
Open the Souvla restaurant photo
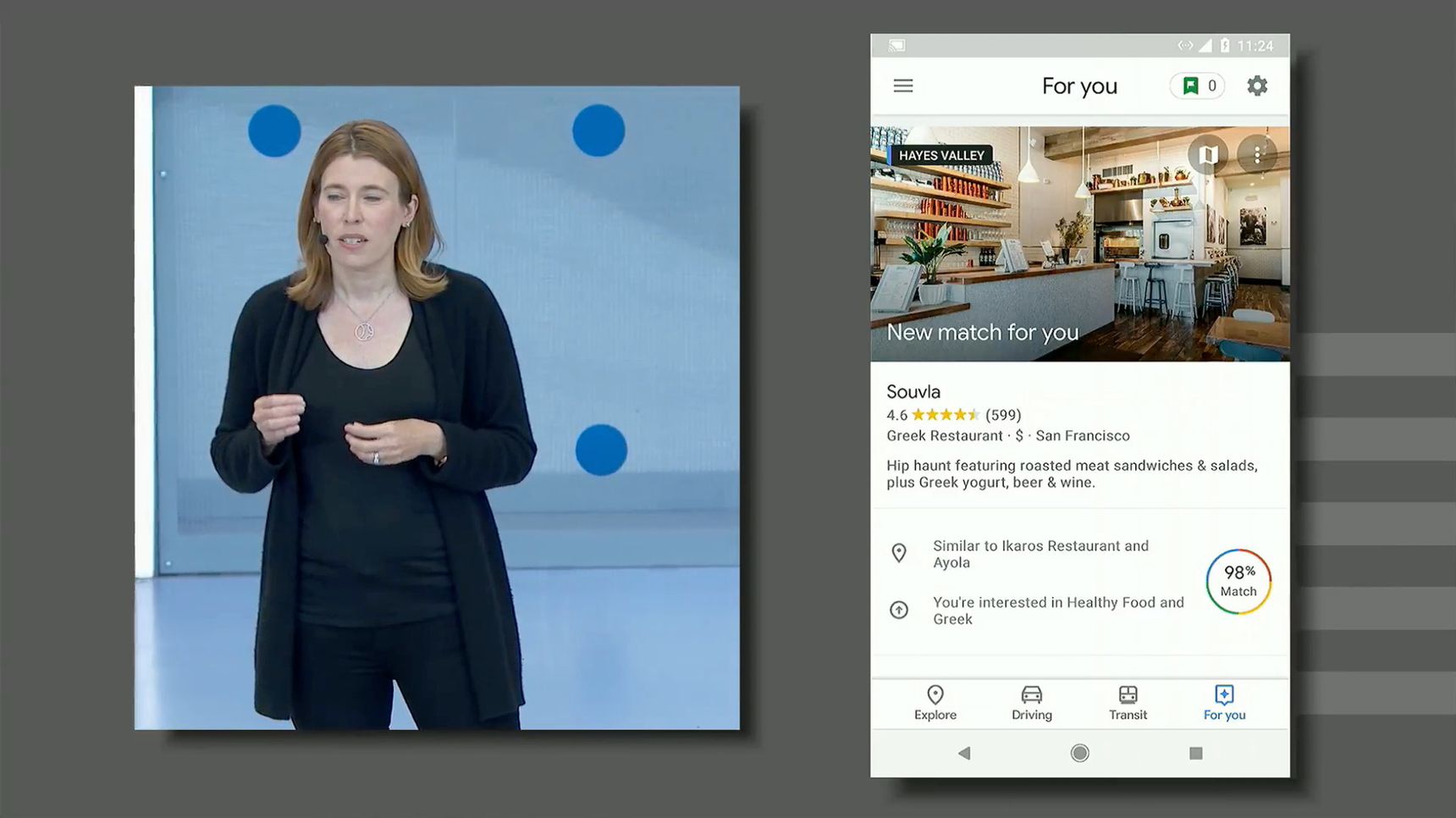[1079, 244]
